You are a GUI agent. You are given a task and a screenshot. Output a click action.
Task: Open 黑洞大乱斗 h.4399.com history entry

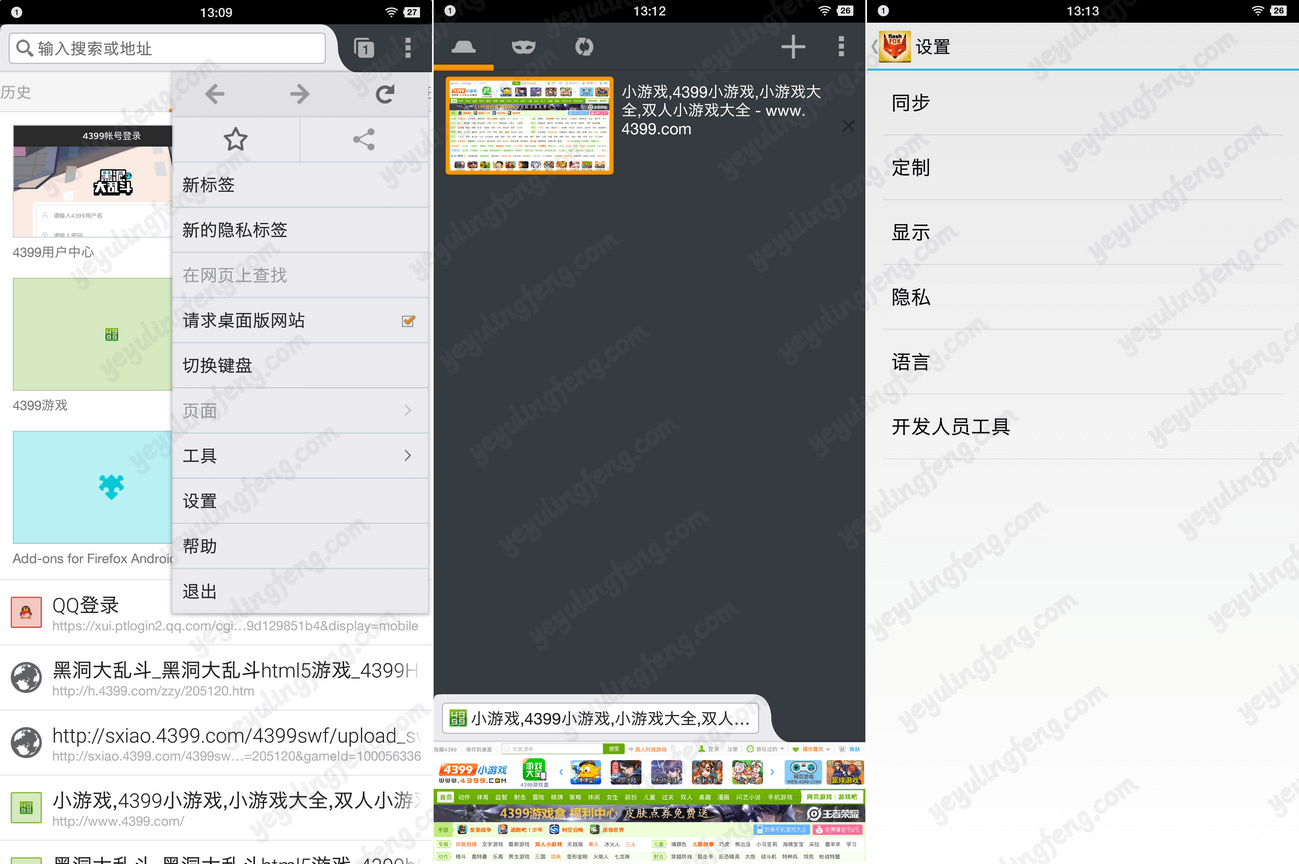coord(216,678)
